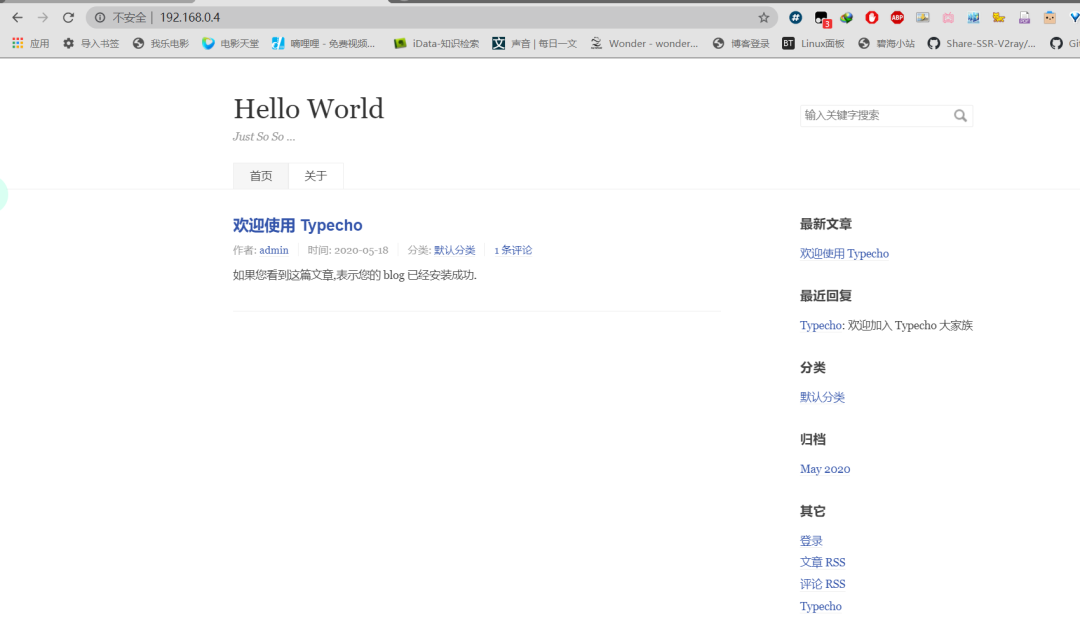Open the 导入书签 gear bookmark

click(x=91, y=43)
